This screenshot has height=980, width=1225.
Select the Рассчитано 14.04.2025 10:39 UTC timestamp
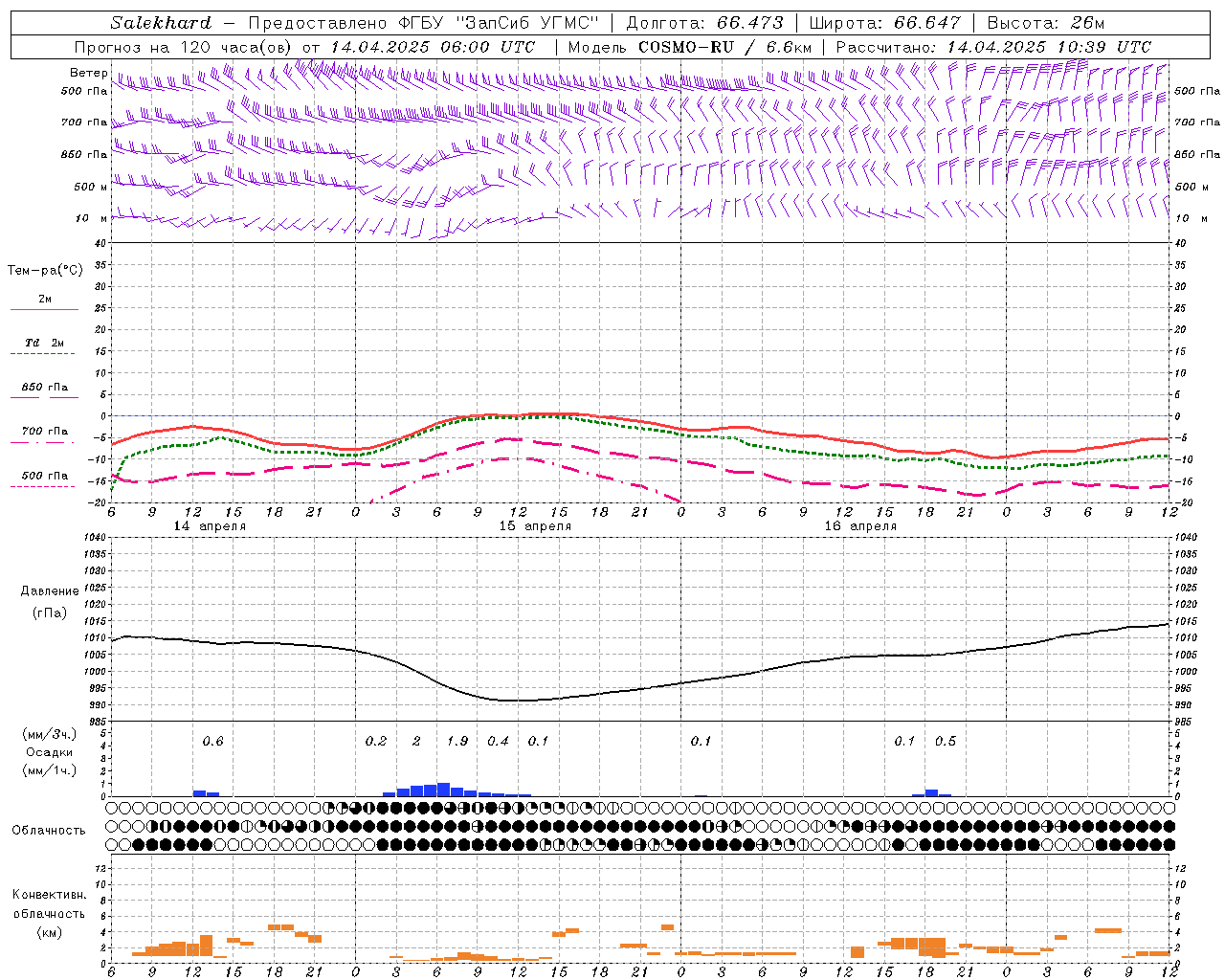coord(993,47)
